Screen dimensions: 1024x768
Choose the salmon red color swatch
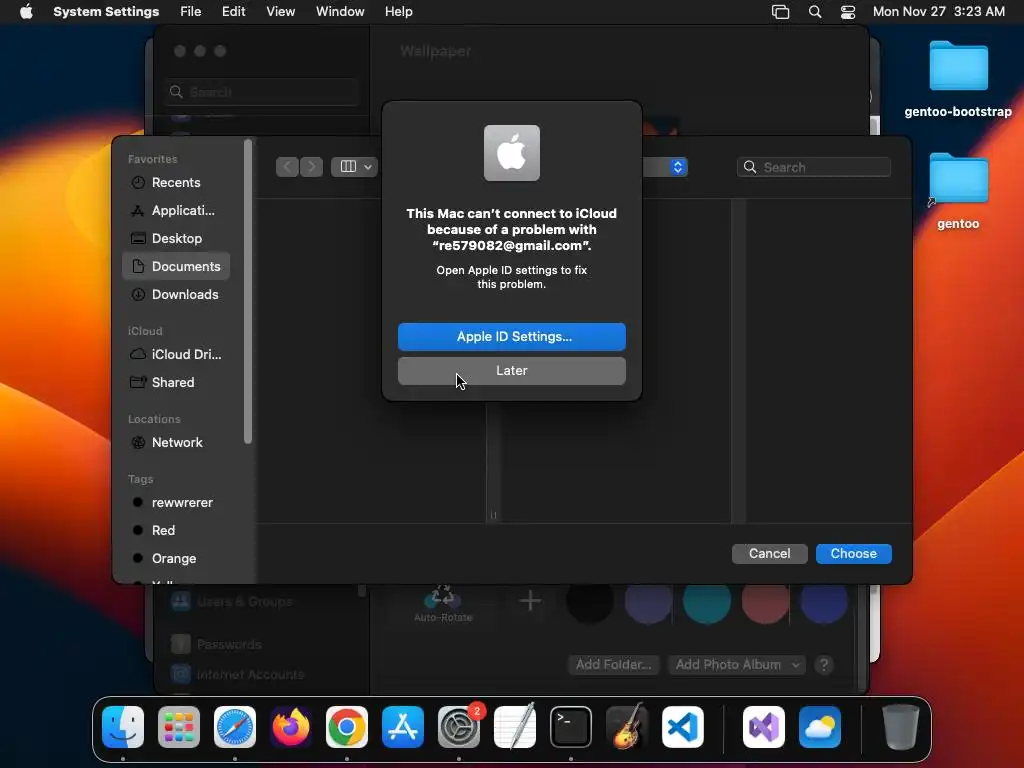765,601
